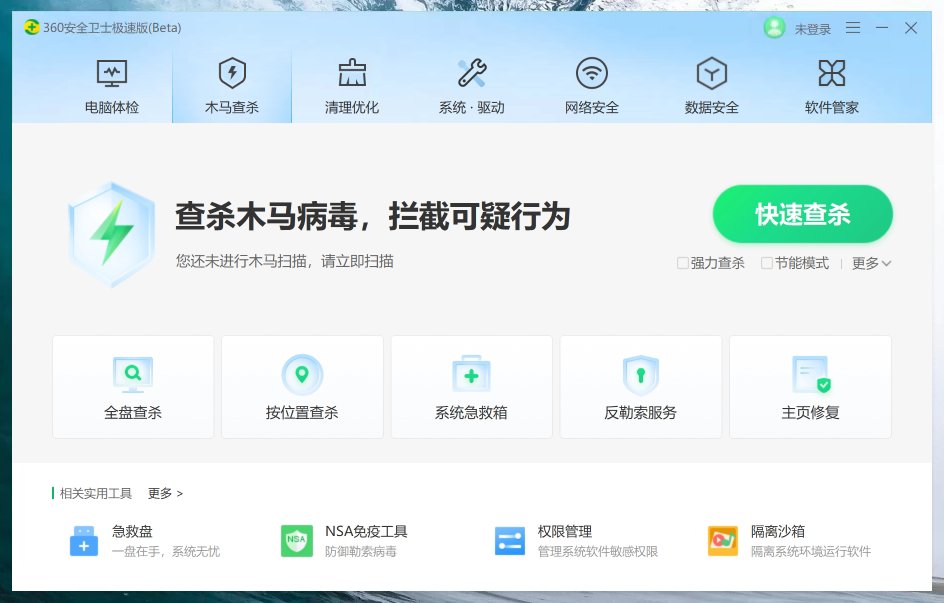
Task: Click the green user avatar icon
Action: coord(774,28)
